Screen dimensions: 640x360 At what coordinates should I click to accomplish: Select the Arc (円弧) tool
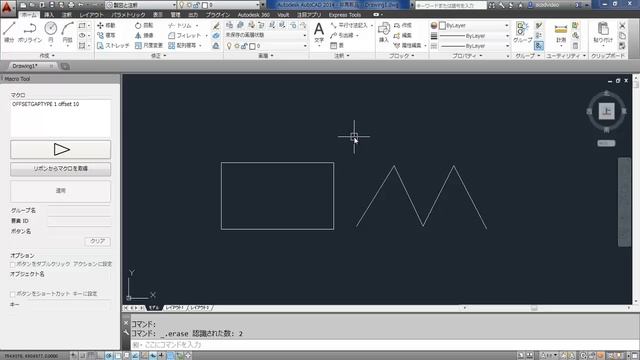pos(67,32)
